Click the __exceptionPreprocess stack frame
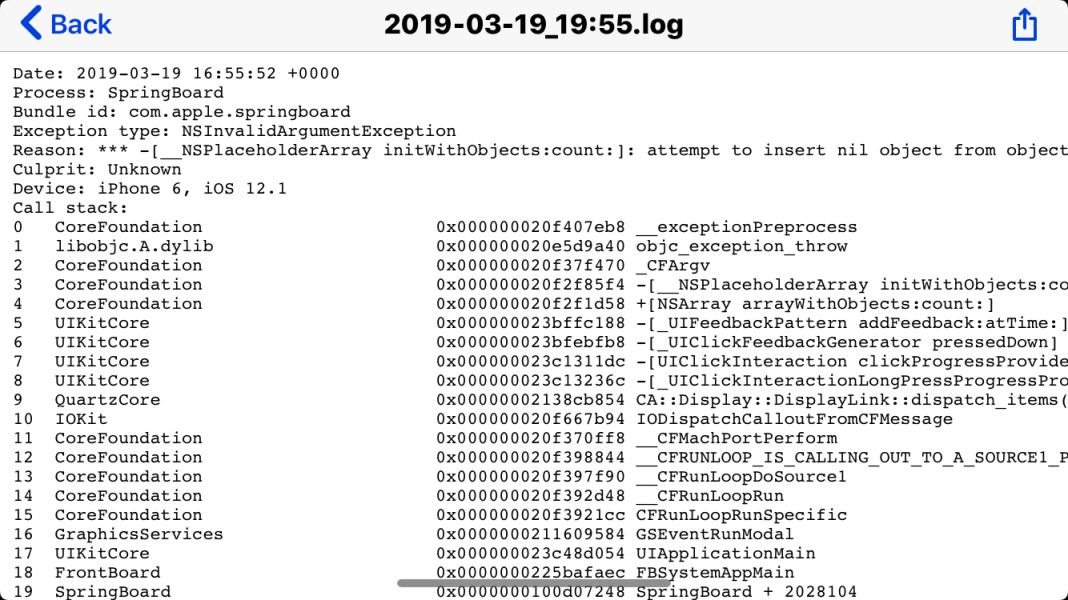Viewport: 1068px width, 600px height. coord(746,227)
